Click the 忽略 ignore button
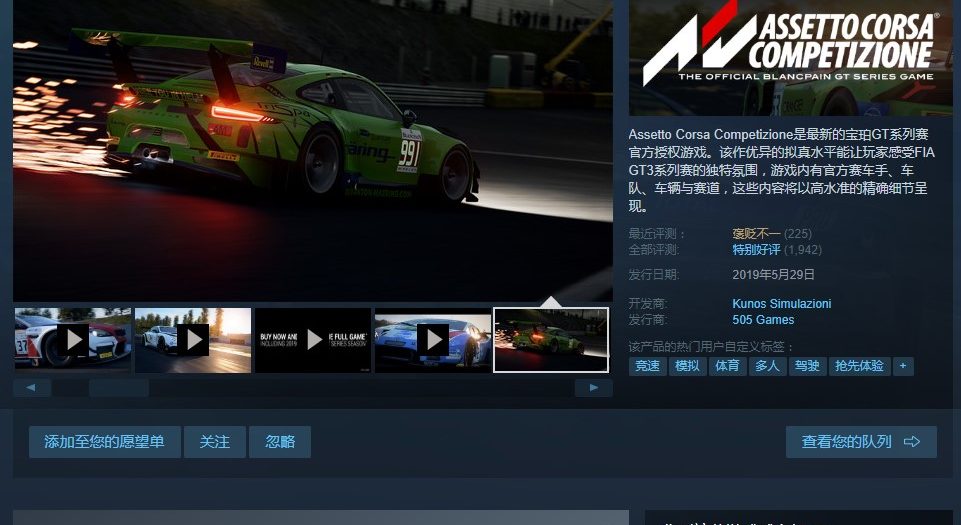The image size is (961, 525). tap(280, 442)
